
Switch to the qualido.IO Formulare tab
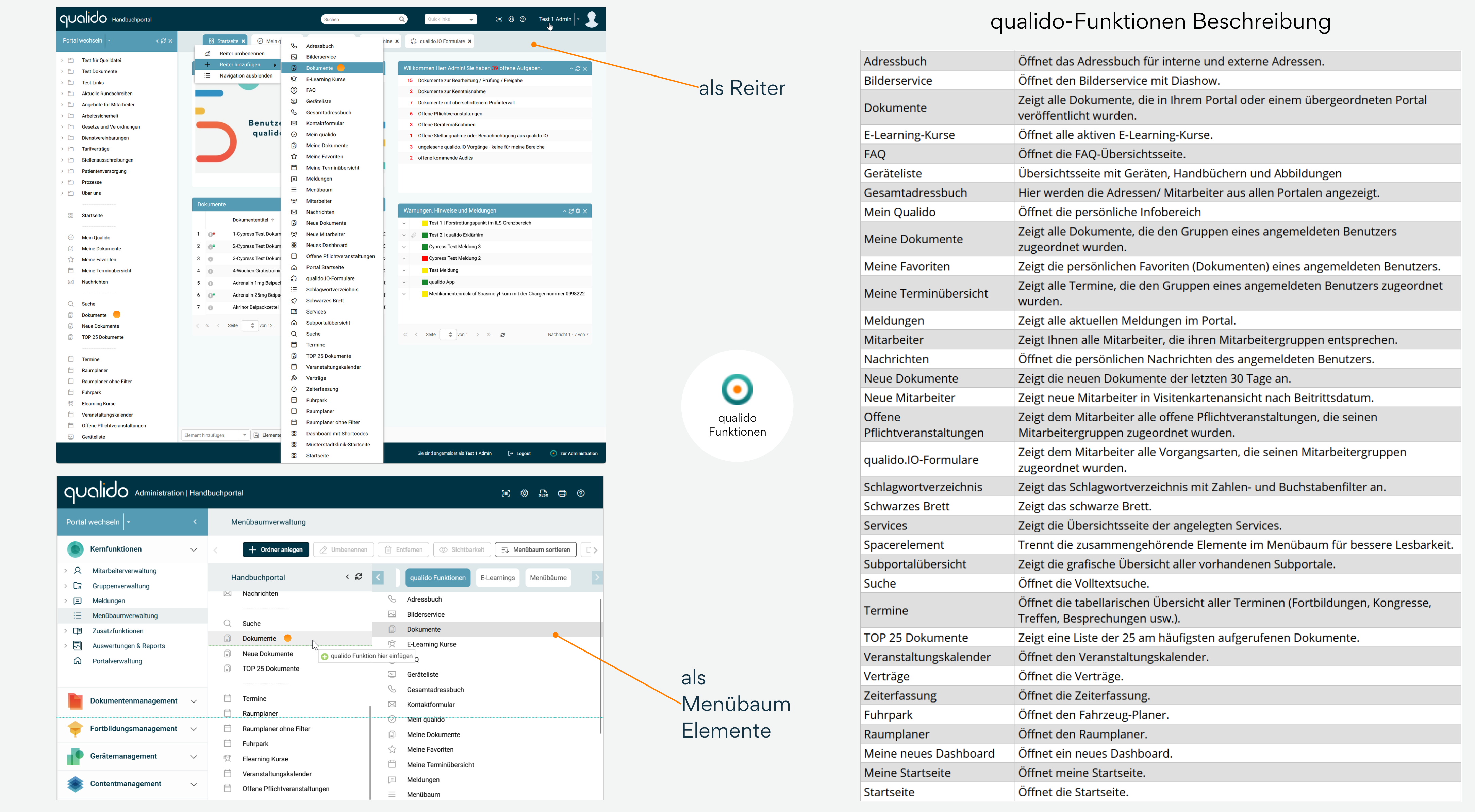440,41
